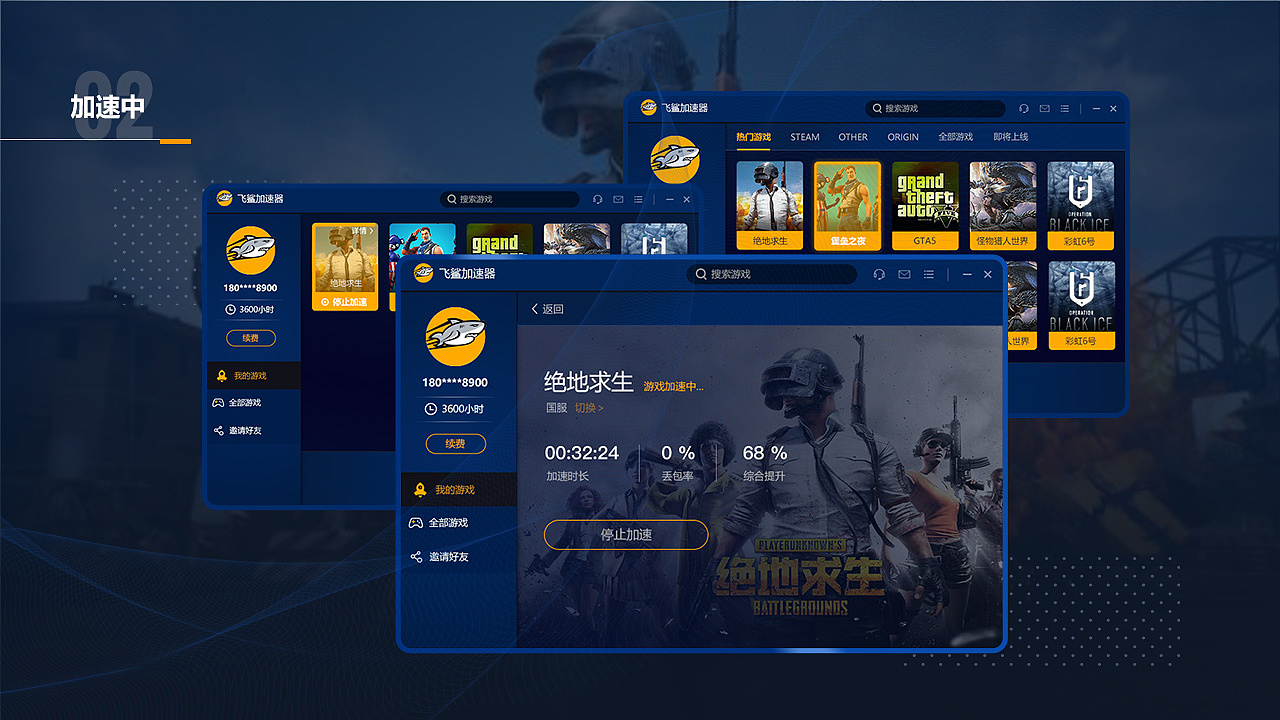Click search magnifier in right back window
The height and width of the screenshot is (720, 1280).
(877, 108)
